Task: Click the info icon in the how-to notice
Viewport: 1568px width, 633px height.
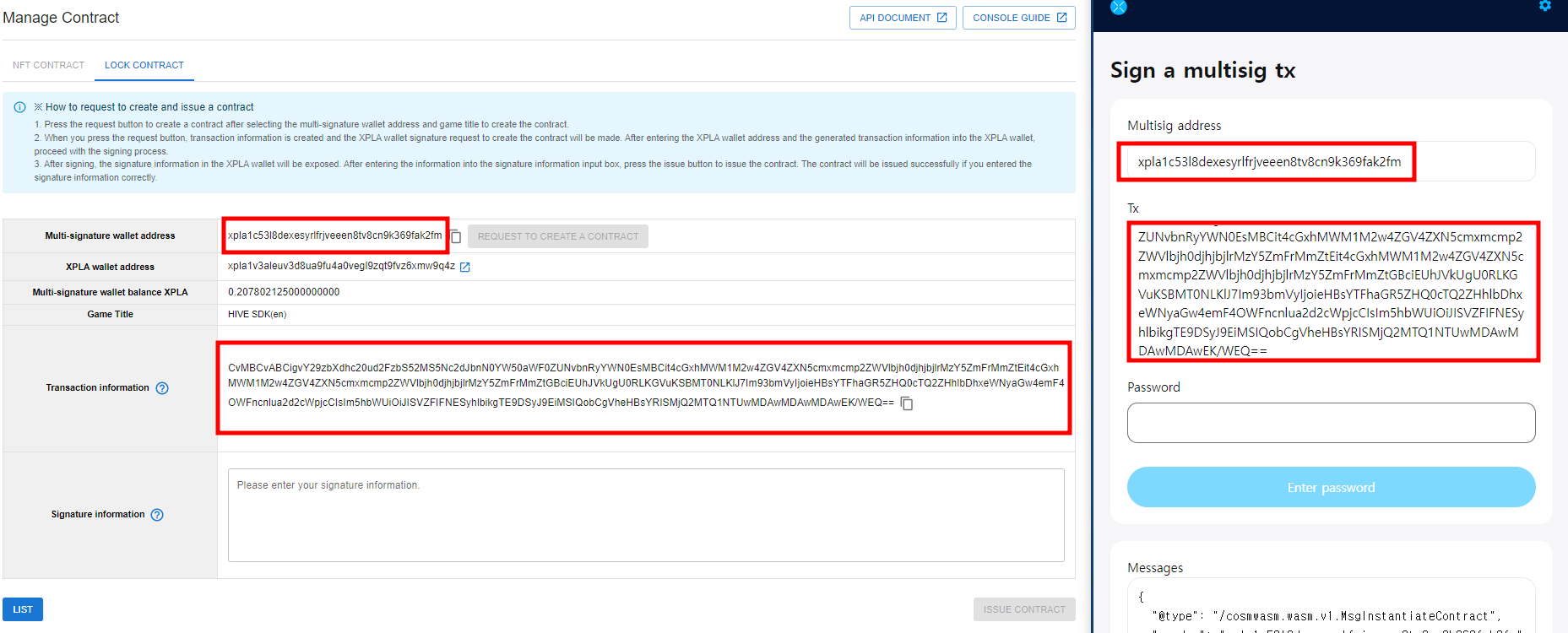Action: pyautogui.click(x=19, y=107)
